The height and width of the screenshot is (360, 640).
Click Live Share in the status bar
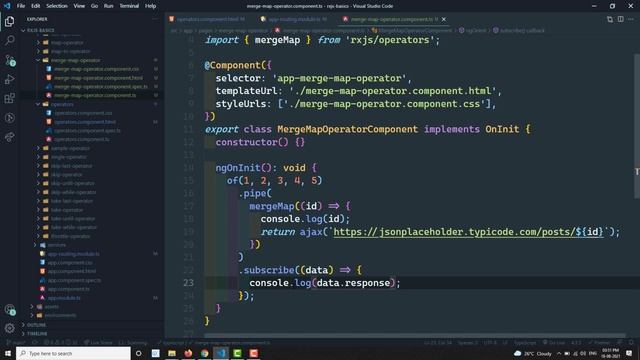pyautogui.click(x=98, y=343)
